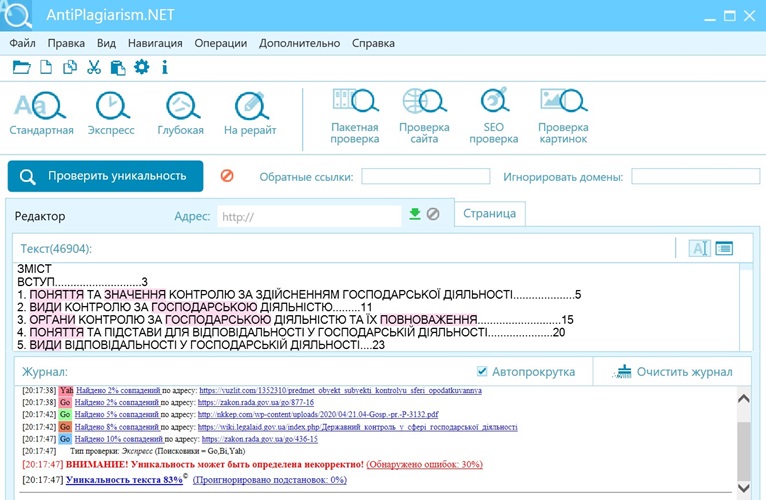Click the text editor scrollbar
Screen dimensions: 766x500
tap(746, 307)
